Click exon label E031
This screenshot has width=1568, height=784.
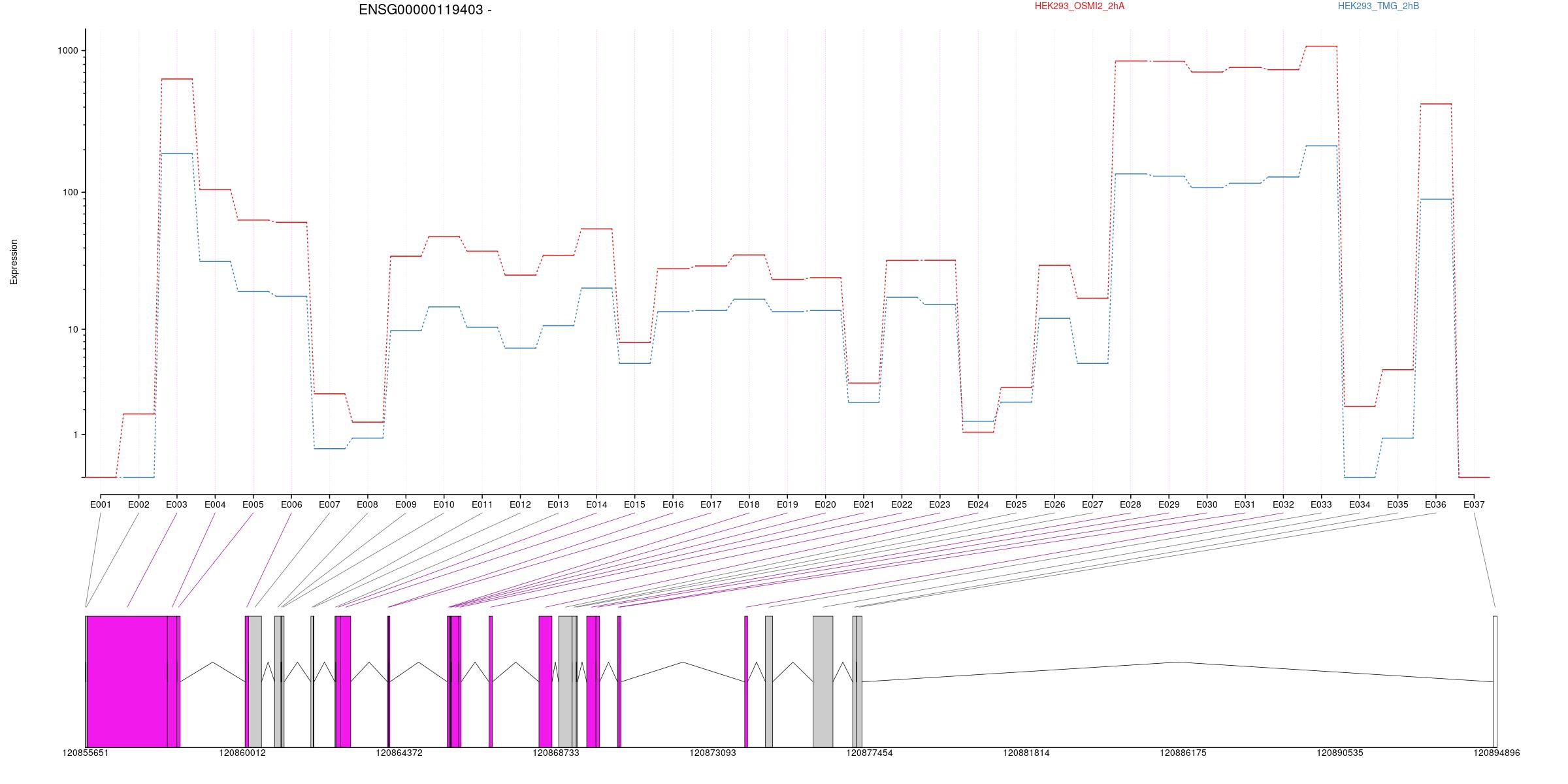coord(1245,504)
